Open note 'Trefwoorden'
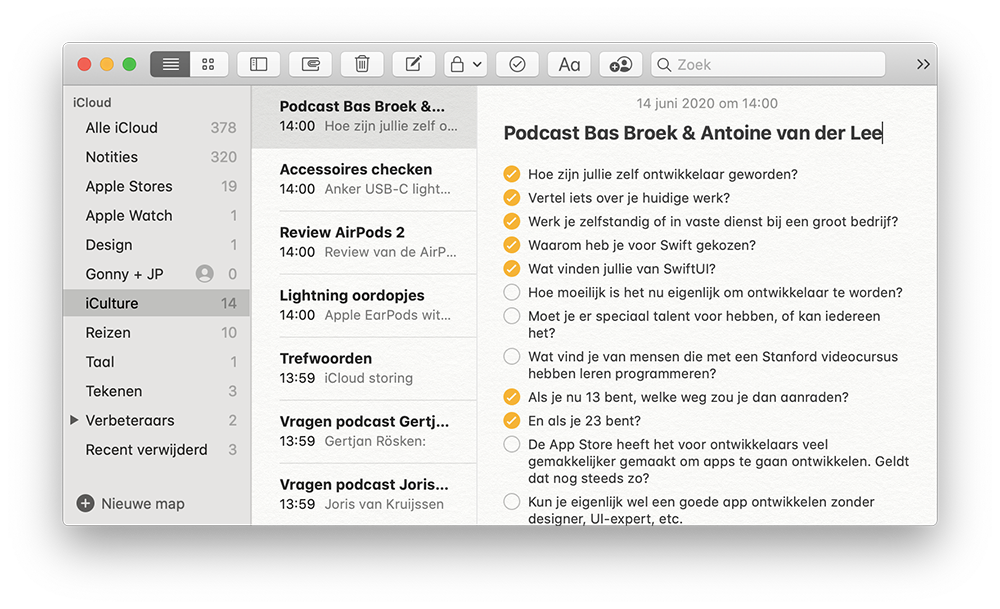Screen dimensions: 1000x609 [364, 369]
